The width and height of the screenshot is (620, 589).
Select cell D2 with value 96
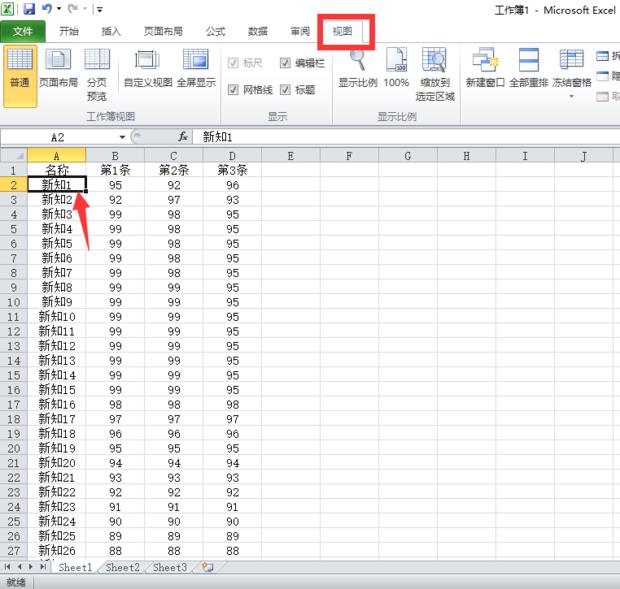pos(232,185)
